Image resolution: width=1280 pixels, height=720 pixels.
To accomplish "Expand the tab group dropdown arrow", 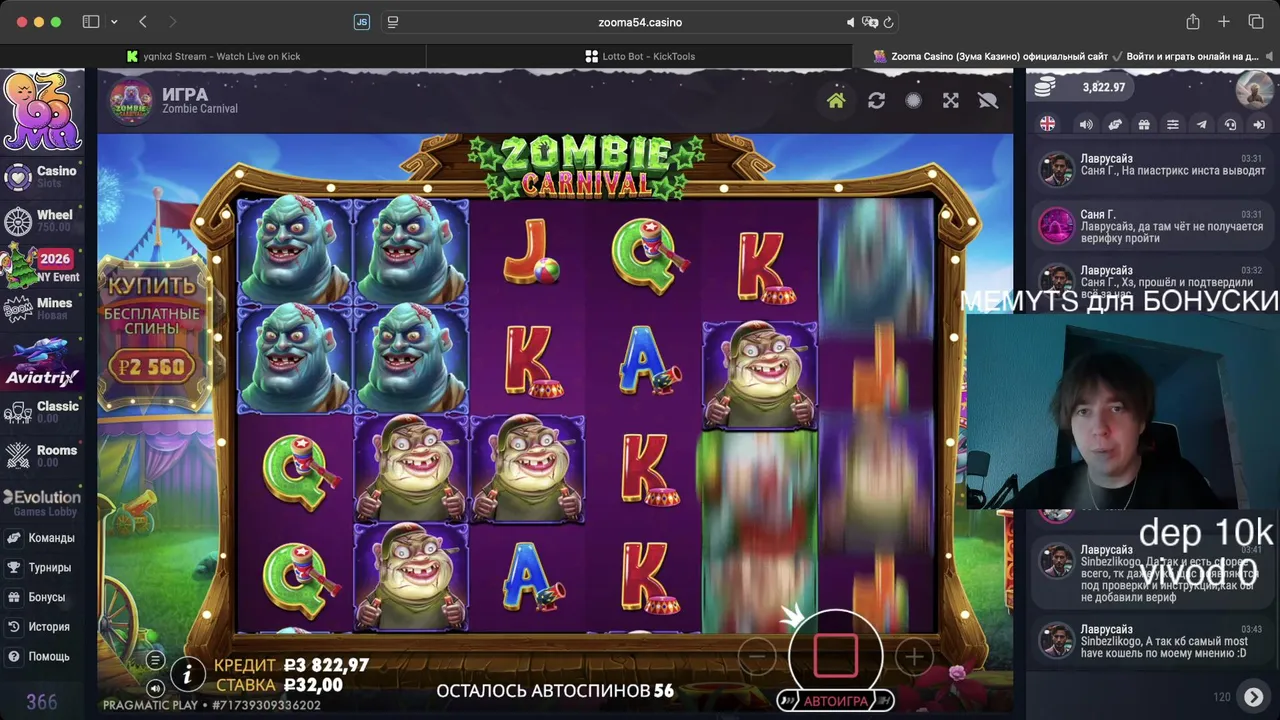I will tap(114, 22).
